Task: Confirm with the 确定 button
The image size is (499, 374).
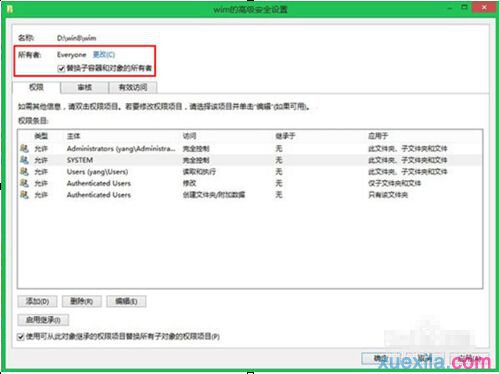Action: tap(381, 358)
